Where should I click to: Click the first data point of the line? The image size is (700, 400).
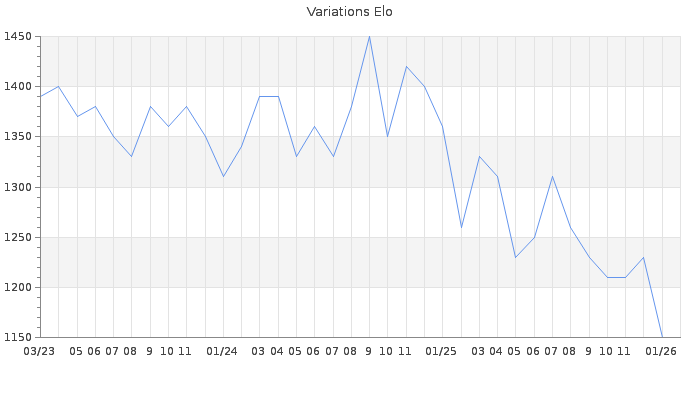[40, 96]
